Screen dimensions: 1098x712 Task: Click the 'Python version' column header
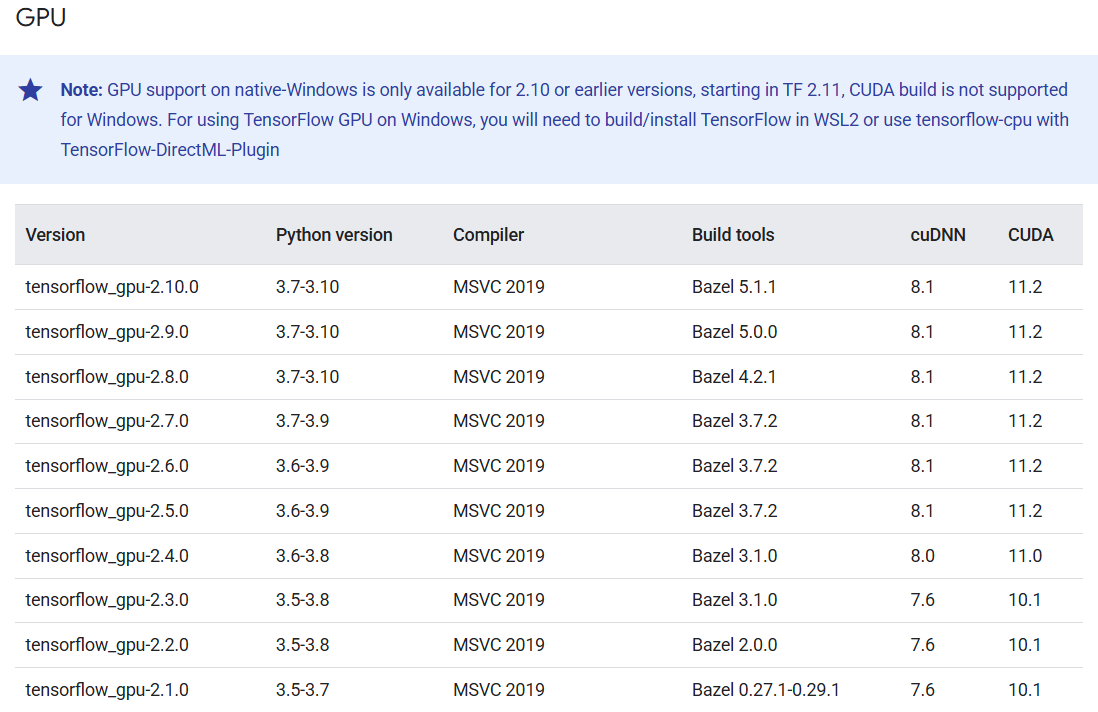[x=334, y=235]
